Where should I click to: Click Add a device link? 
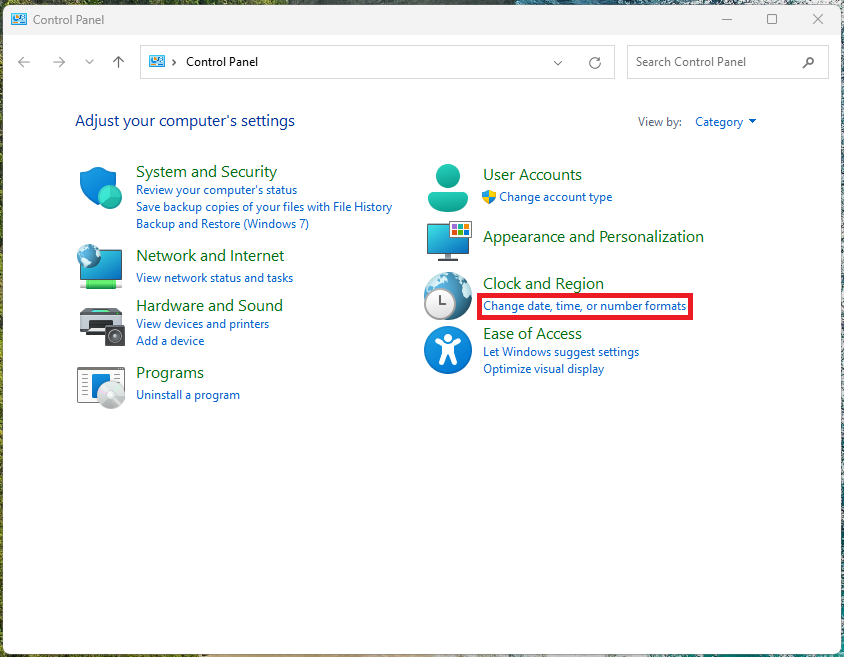point(170,341)
